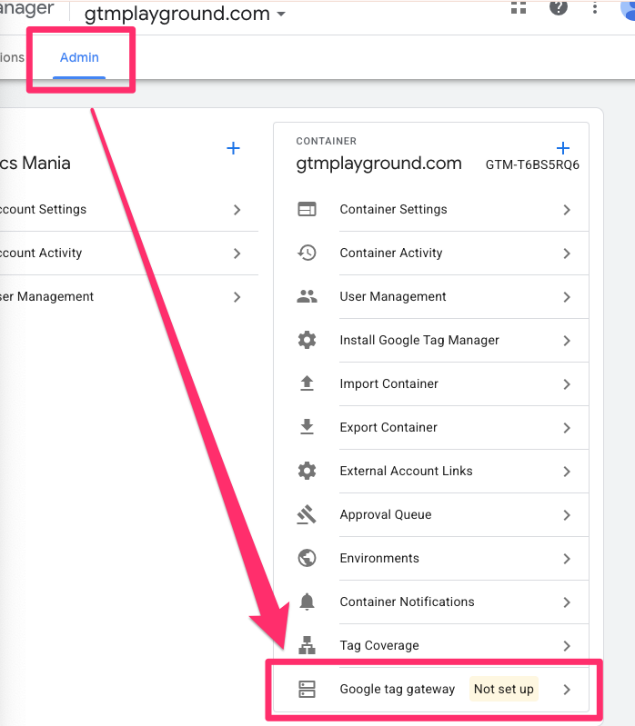The image size is (635, 726).
Task: Expand the Install Google Tag Manager chevron
Action: point(567,341)
